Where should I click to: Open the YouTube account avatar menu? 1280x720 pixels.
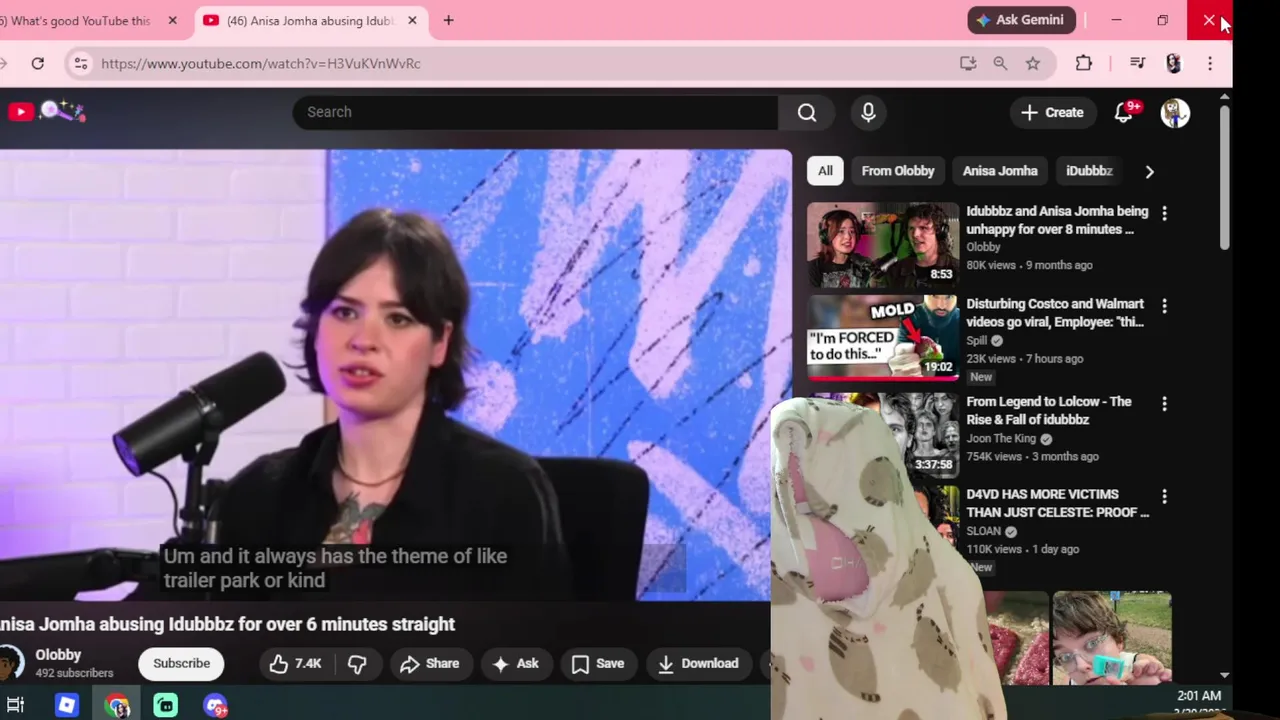point(1175,112)
